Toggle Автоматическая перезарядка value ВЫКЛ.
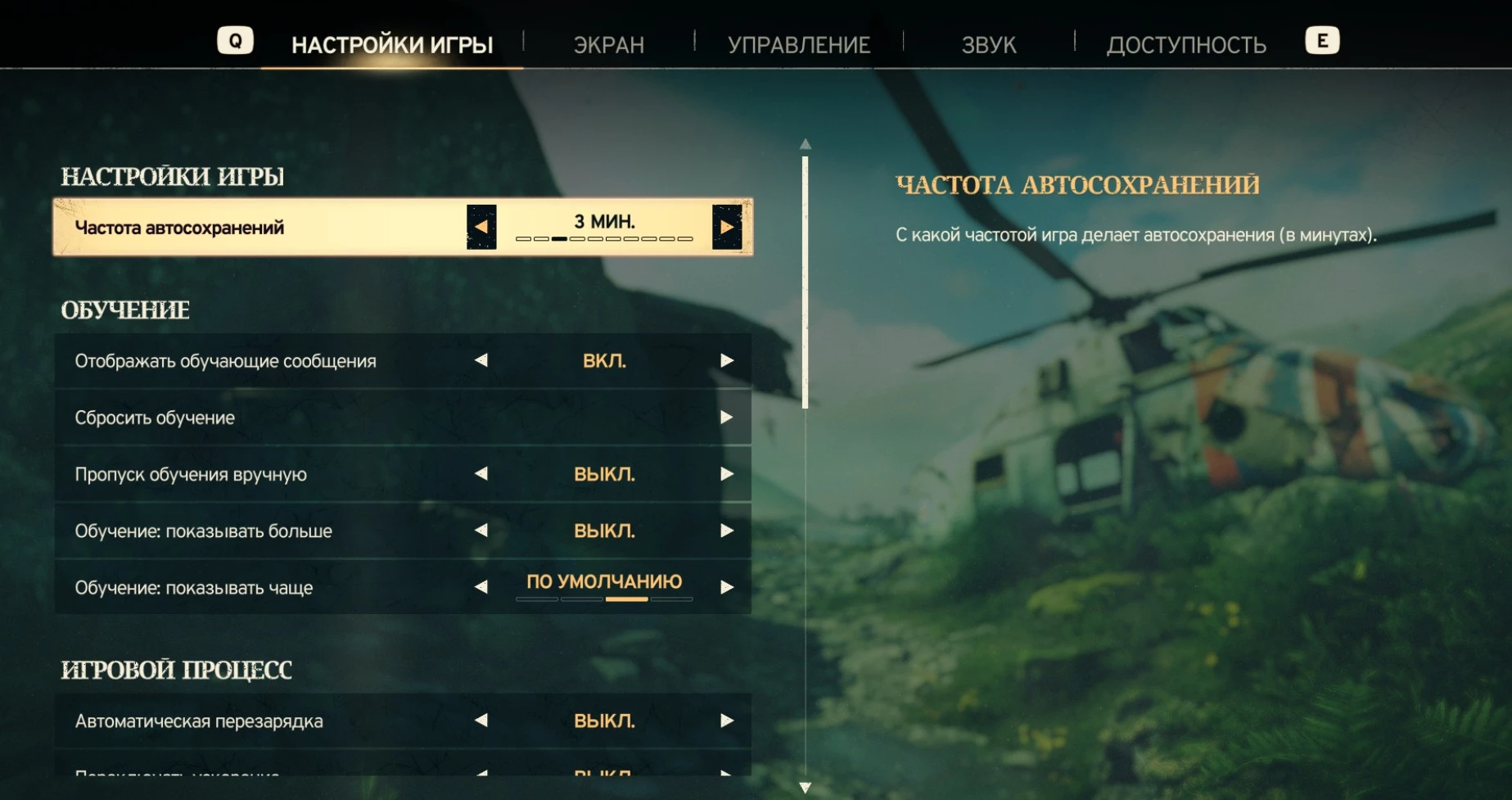Image resolution: width=1512 pixels, height=800 pixels. pos(604,721)
